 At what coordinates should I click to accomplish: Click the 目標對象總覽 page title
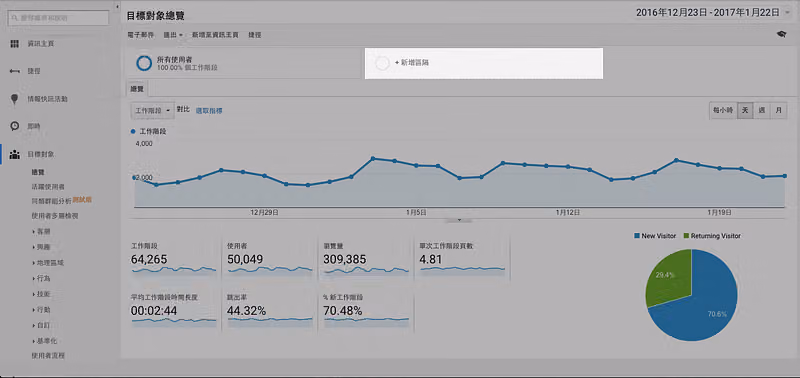point(156,16)
